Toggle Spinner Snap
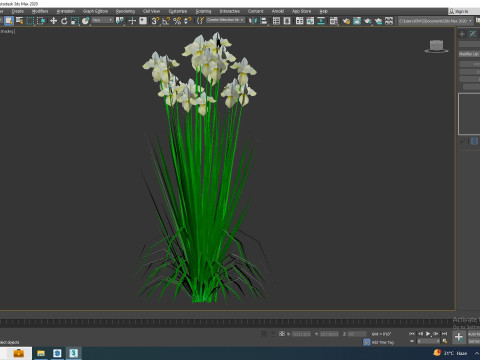 187,21
